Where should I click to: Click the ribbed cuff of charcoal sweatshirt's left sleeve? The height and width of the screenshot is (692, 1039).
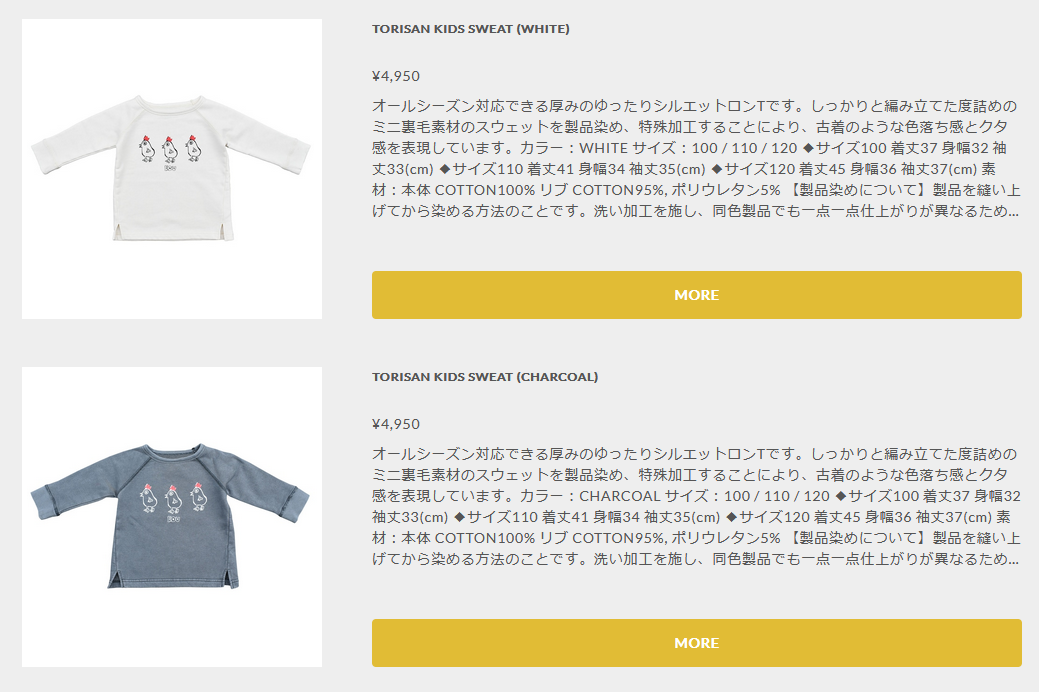(40, 502)
